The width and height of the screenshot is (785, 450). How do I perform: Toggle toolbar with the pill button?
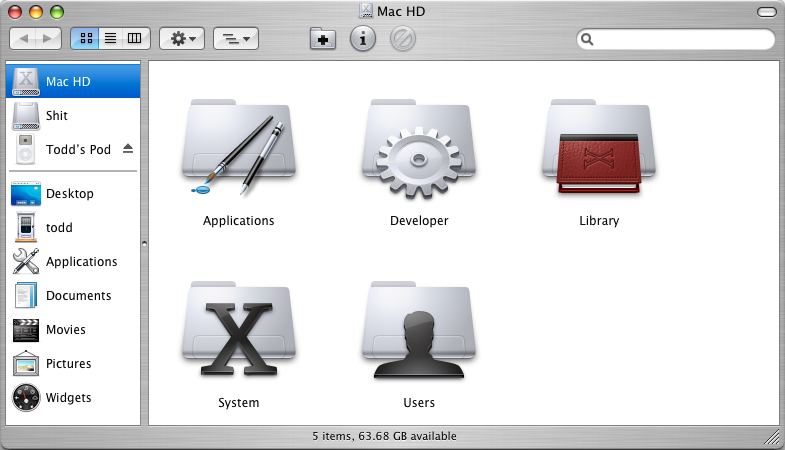pyautogui.click(x=766, y=12)
